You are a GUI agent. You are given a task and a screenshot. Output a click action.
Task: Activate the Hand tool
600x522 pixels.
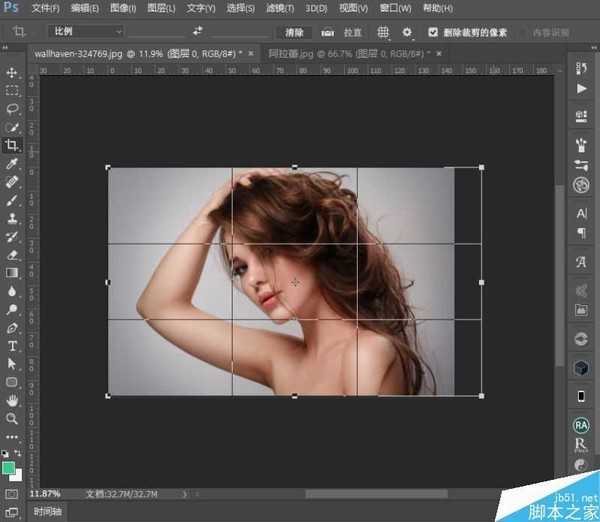(x=13, y=400)
